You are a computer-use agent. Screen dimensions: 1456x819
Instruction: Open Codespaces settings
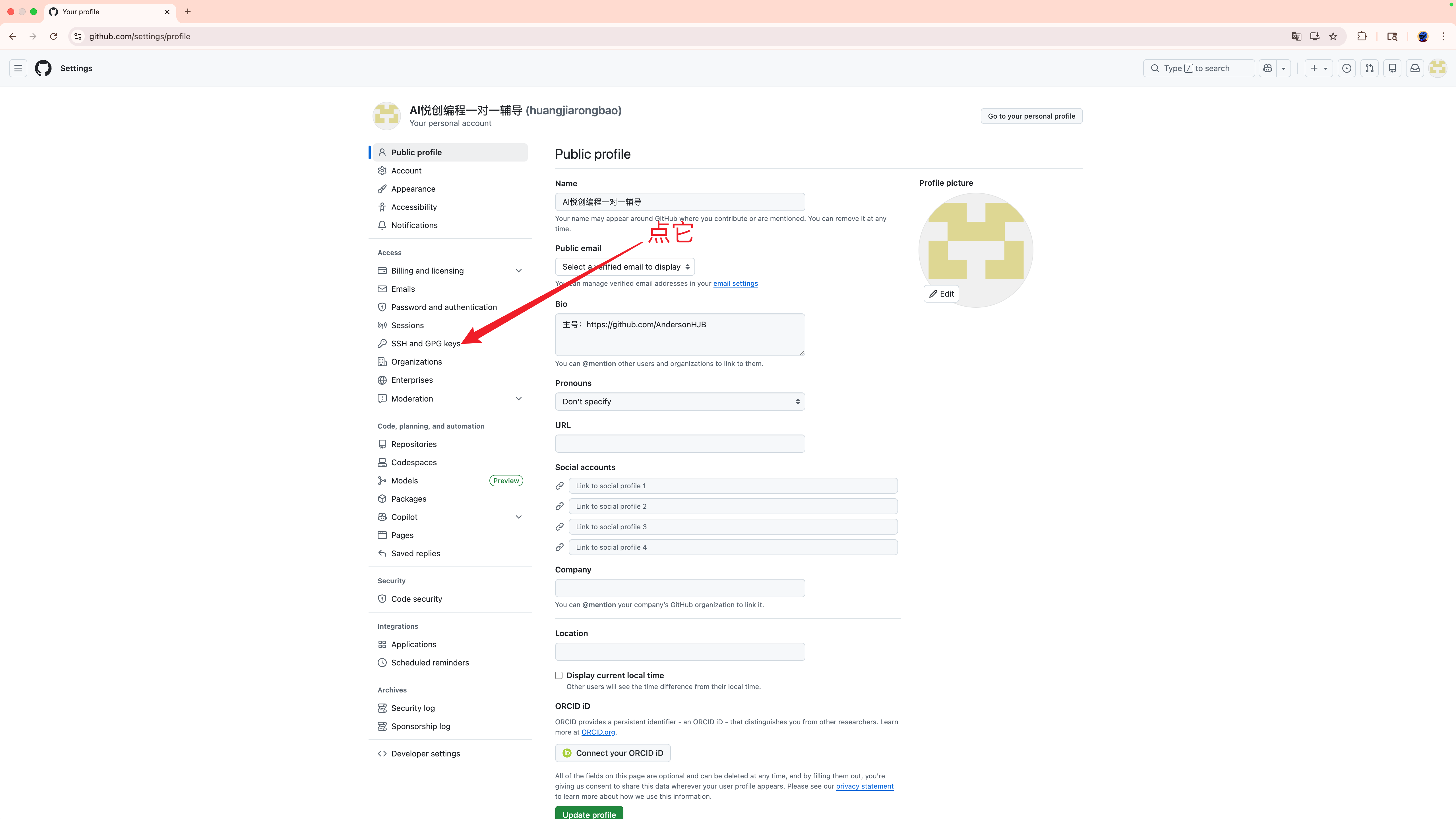click(450, 462)
